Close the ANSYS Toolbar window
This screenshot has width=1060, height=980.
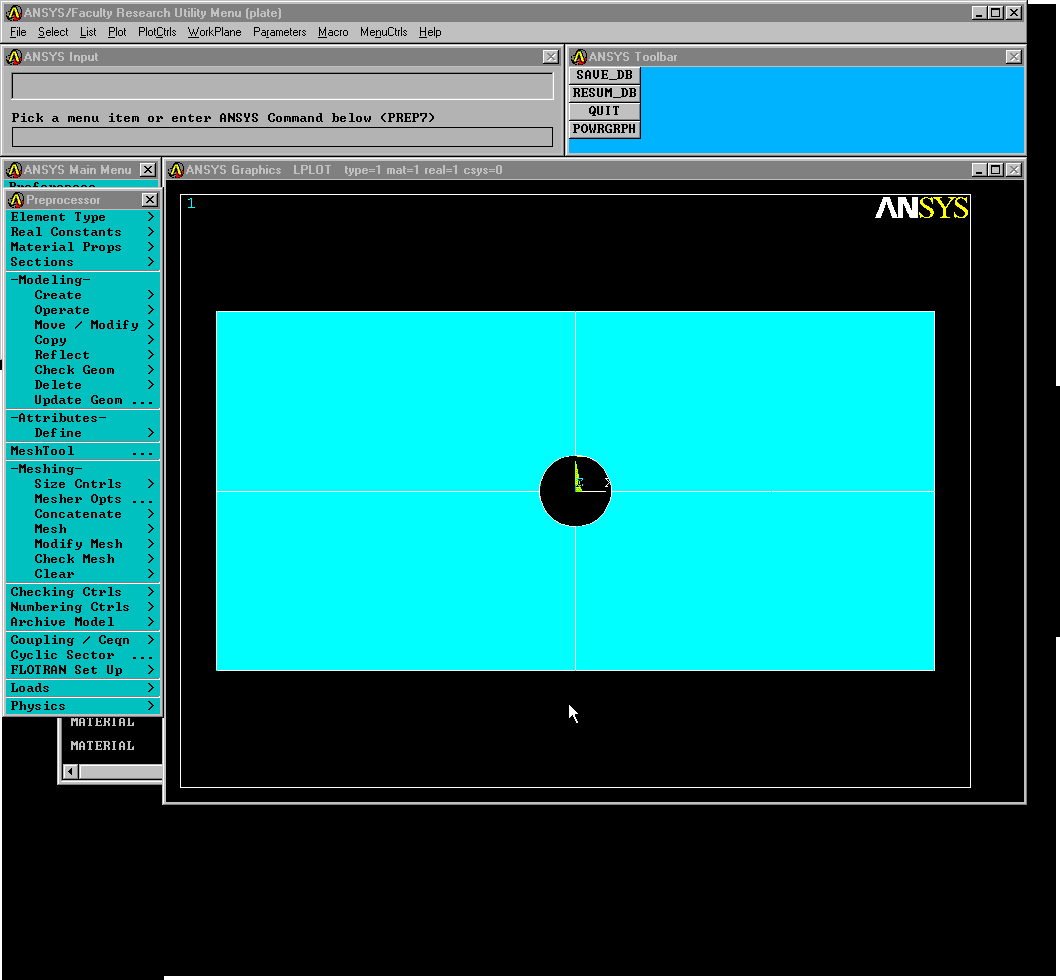[1013, 57]
